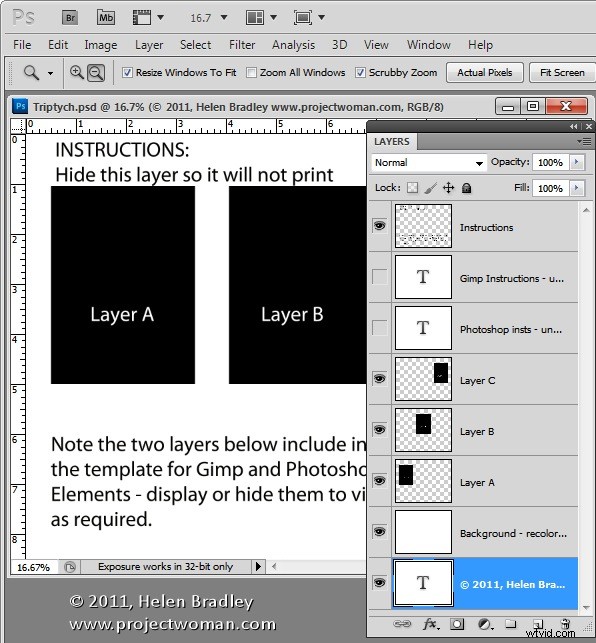This screenshot has height=643, width=596.
Task: Click the Fill 100% field
Action: click(550, 188)
